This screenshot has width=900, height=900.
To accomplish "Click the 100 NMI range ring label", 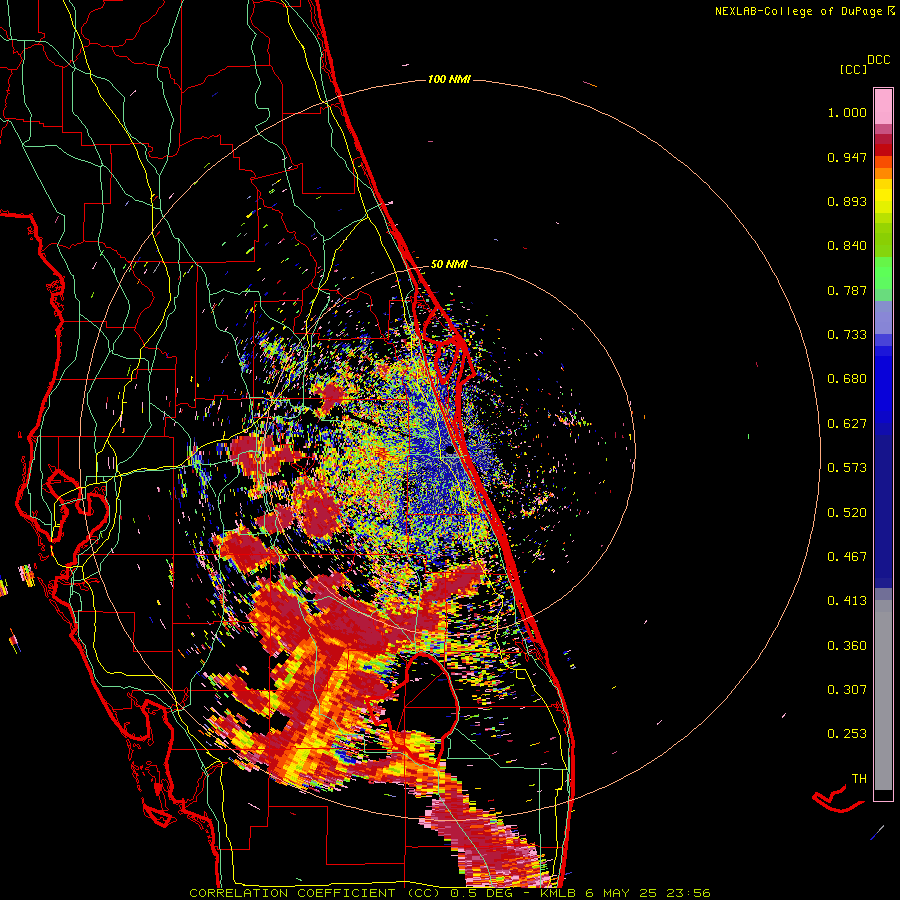I will pyautogui.click(x=449, y=79).
